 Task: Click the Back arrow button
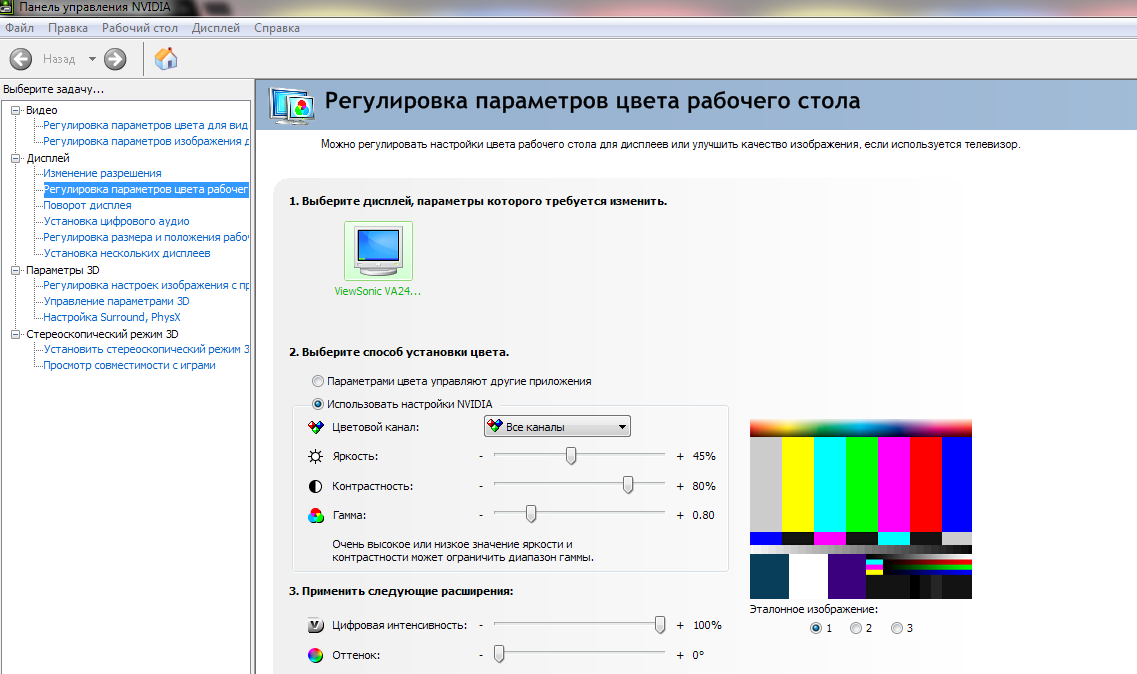(x=21, y=59)
